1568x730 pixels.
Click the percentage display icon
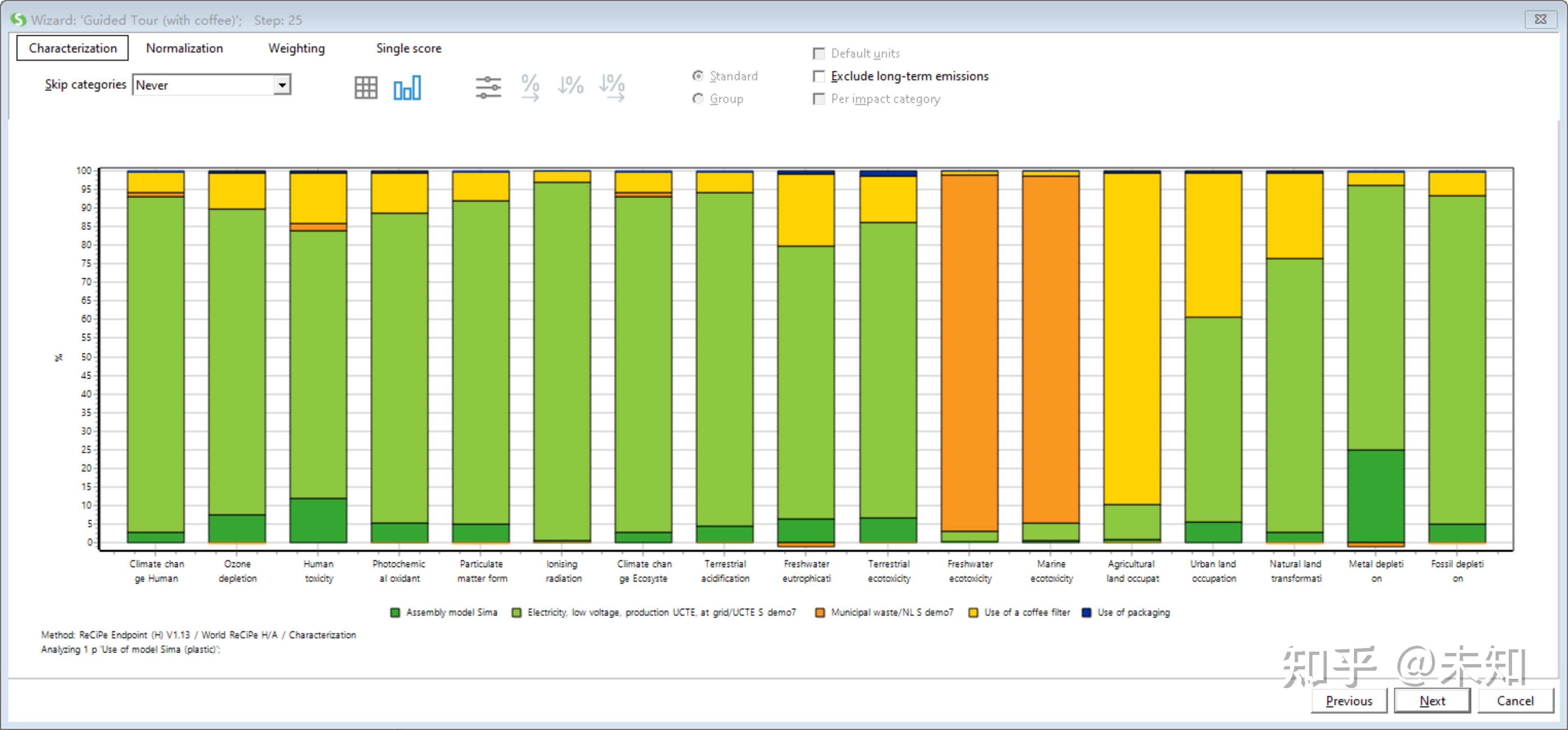pos(530,88)
